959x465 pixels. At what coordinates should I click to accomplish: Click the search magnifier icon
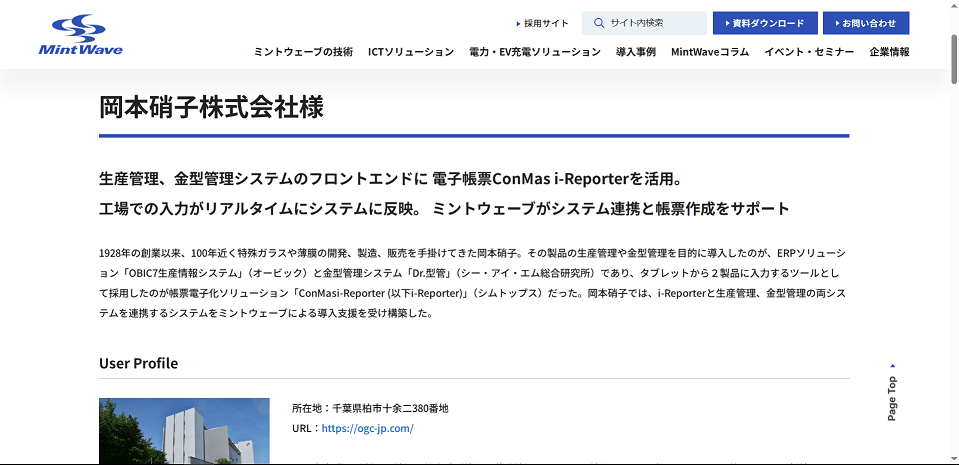tap(599, 23)
